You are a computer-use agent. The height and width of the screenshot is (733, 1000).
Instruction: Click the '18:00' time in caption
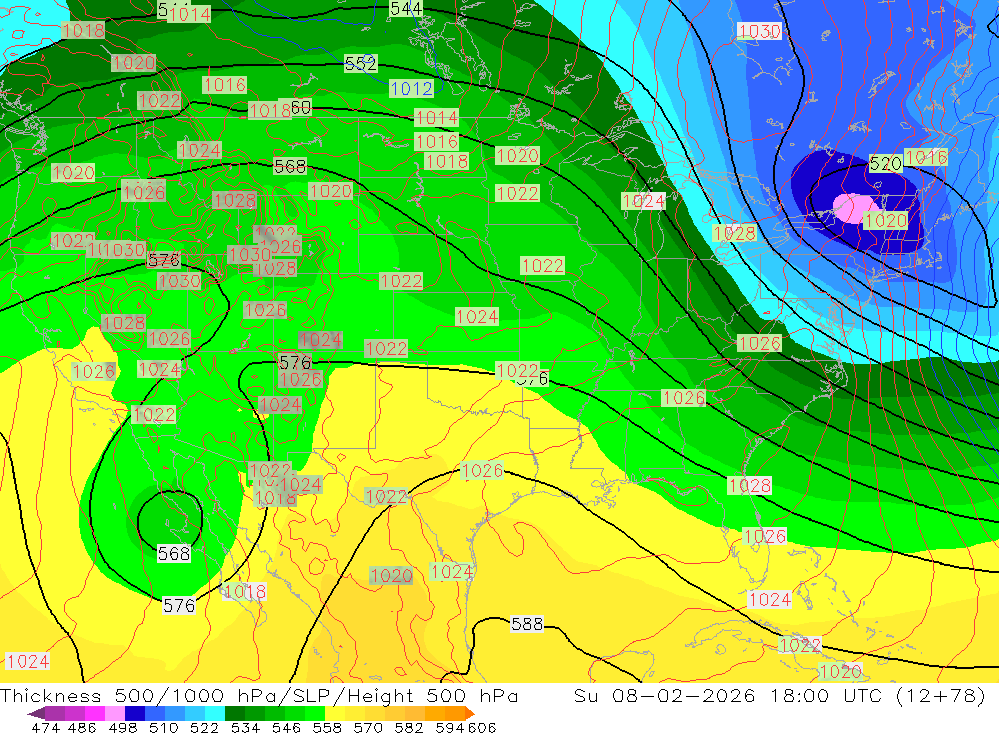[800, 695]
